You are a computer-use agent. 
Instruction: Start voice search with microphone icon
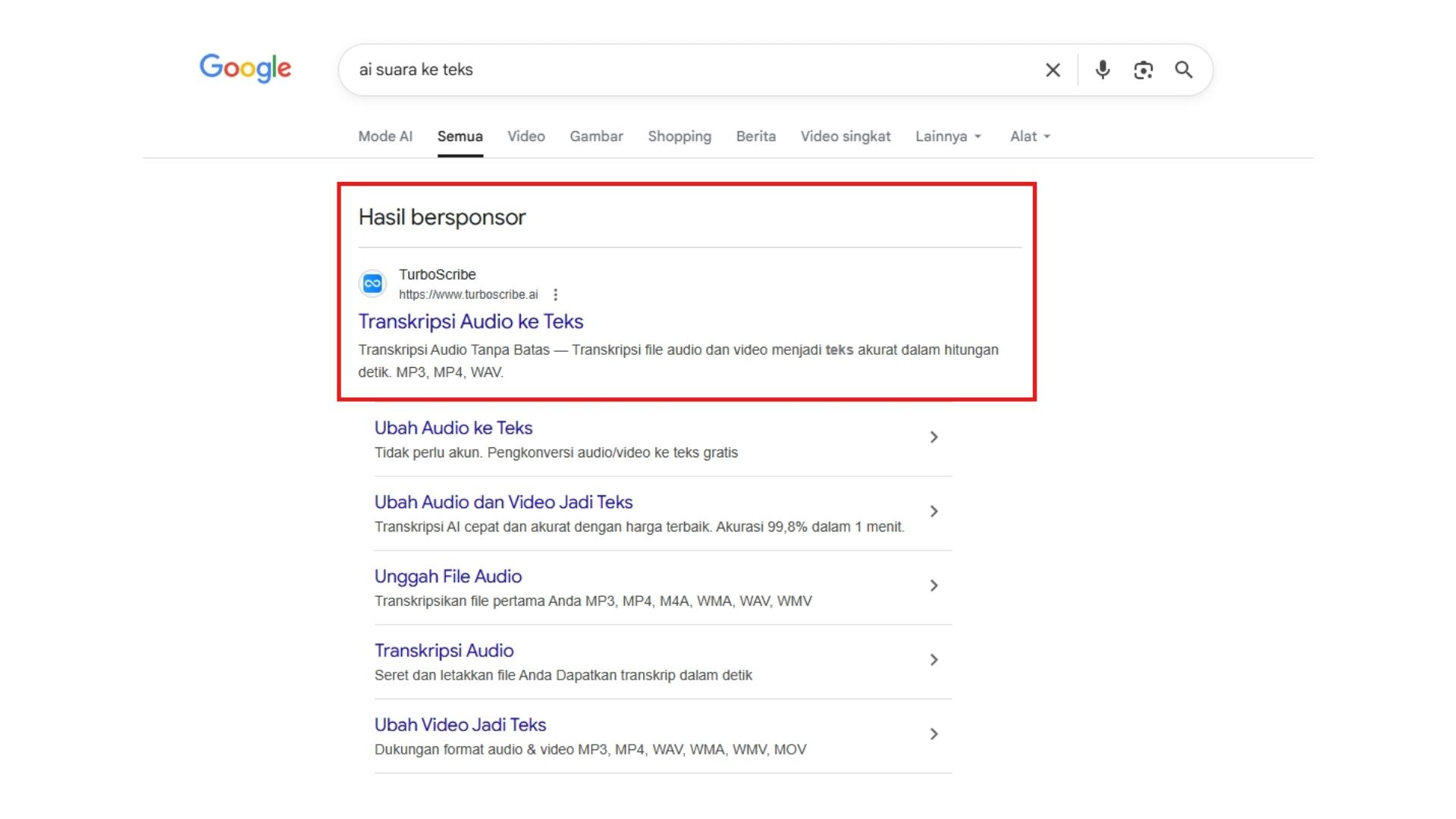[x=1103, y=70]
